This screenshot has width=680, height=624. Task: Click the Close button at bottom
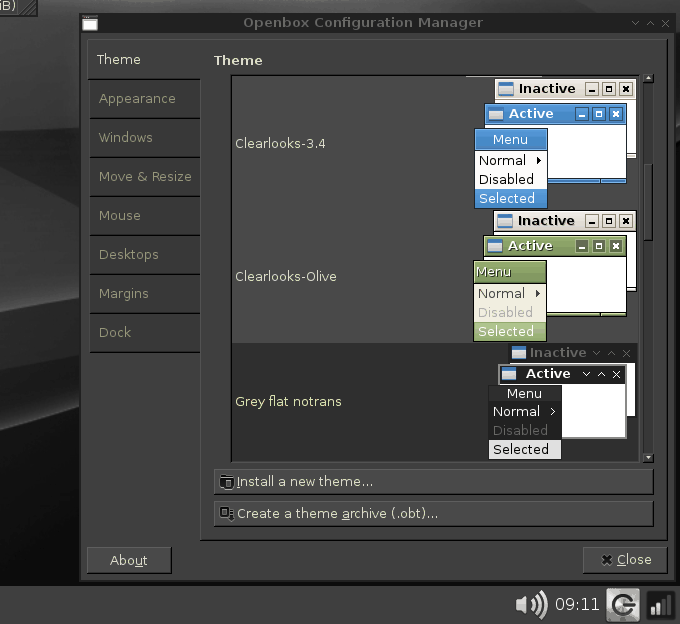(x=625, y=560)
